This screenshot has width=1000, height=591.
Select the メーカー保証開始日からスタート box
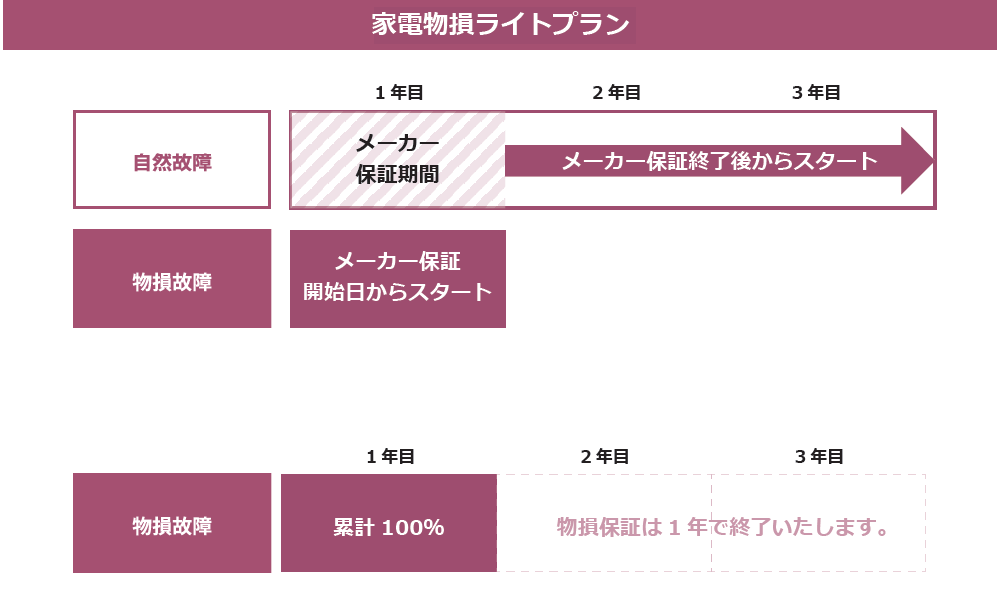[x=398, y=279]
